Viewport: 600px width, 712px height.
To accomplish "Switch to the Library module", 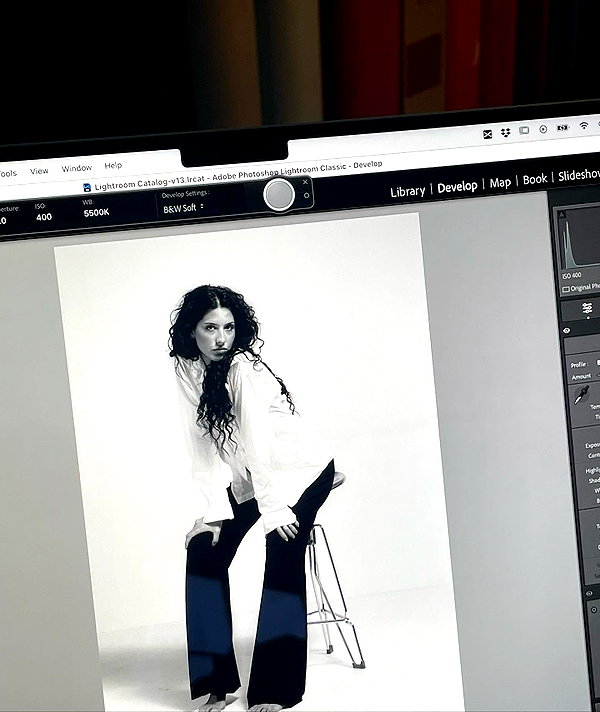I will pos(407,191).
